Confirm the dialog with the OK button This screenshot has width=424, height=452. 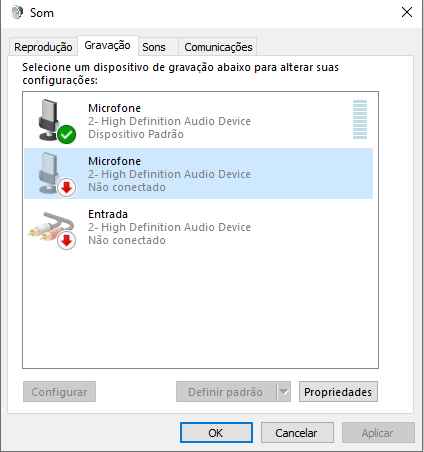216,433
